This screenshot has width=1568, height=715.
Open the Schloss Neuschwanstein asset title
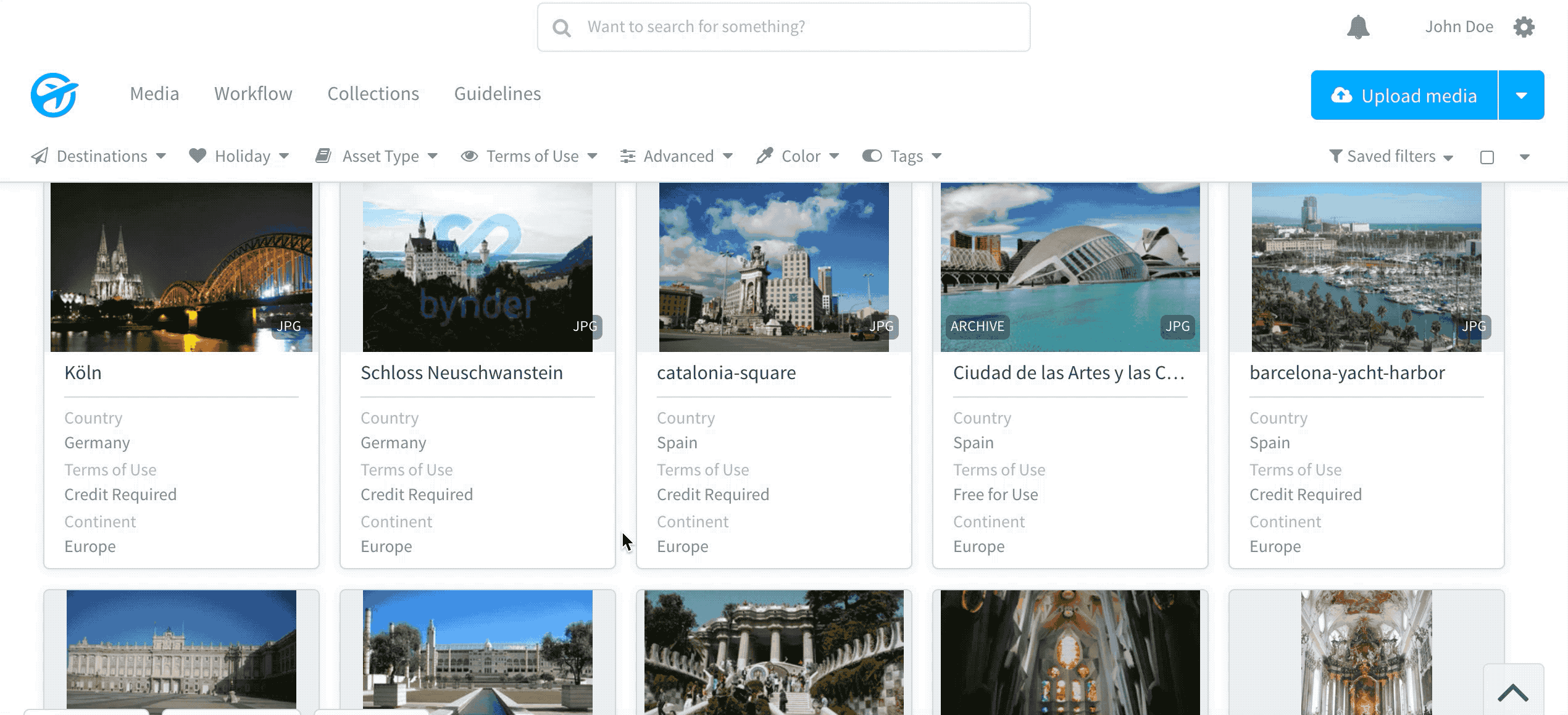[x=462, y=373]
